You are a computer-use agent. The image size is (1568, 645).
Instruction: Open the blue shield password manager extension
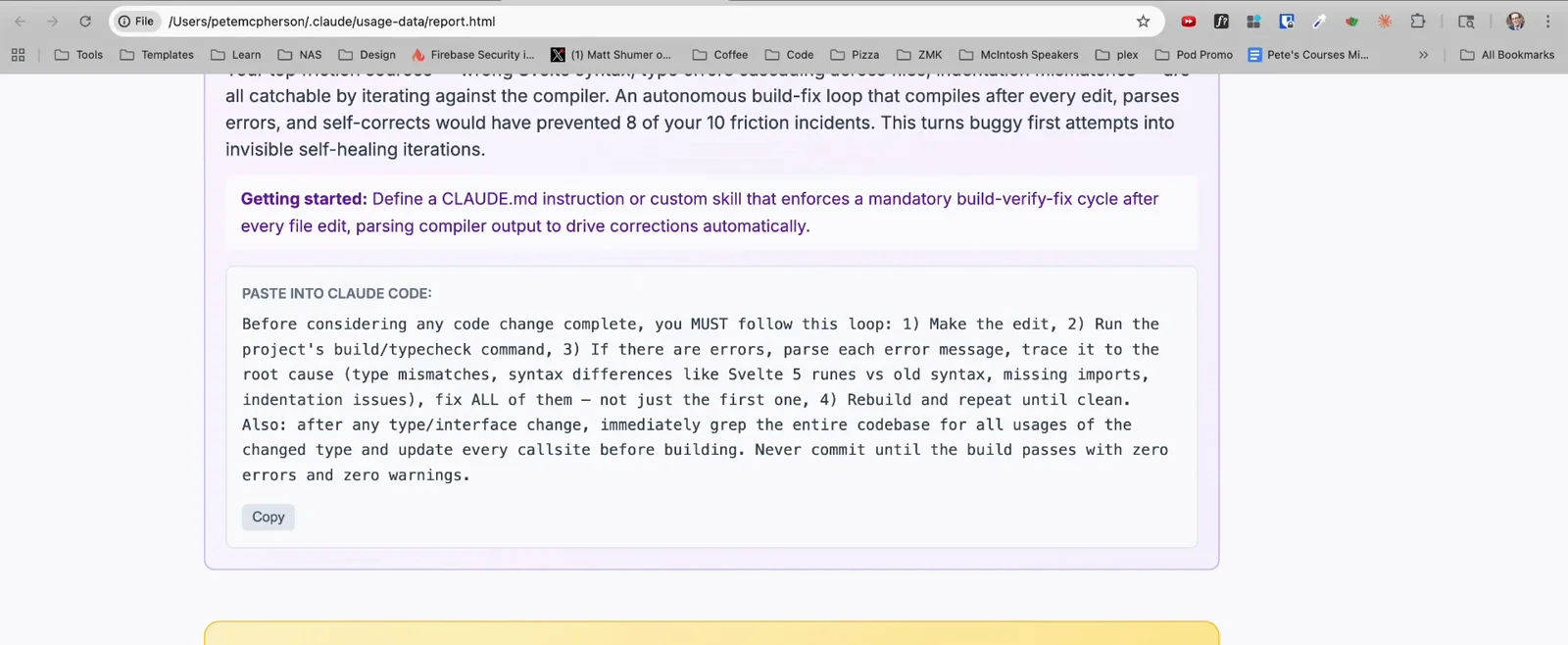[x=1287, y=22]
